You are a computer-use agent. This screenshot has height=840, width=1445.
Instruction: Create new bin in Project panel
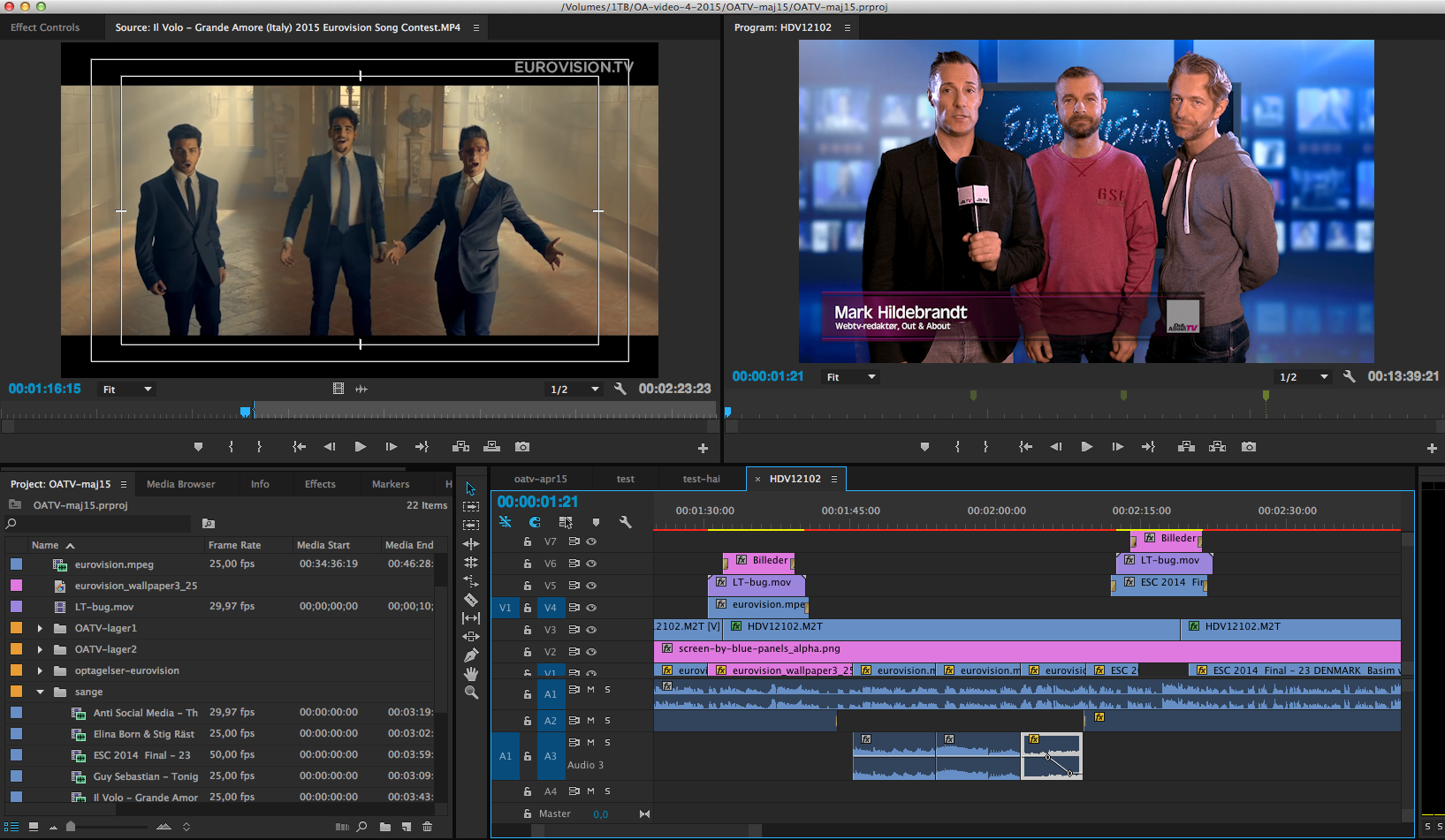[x=385, y=827]
